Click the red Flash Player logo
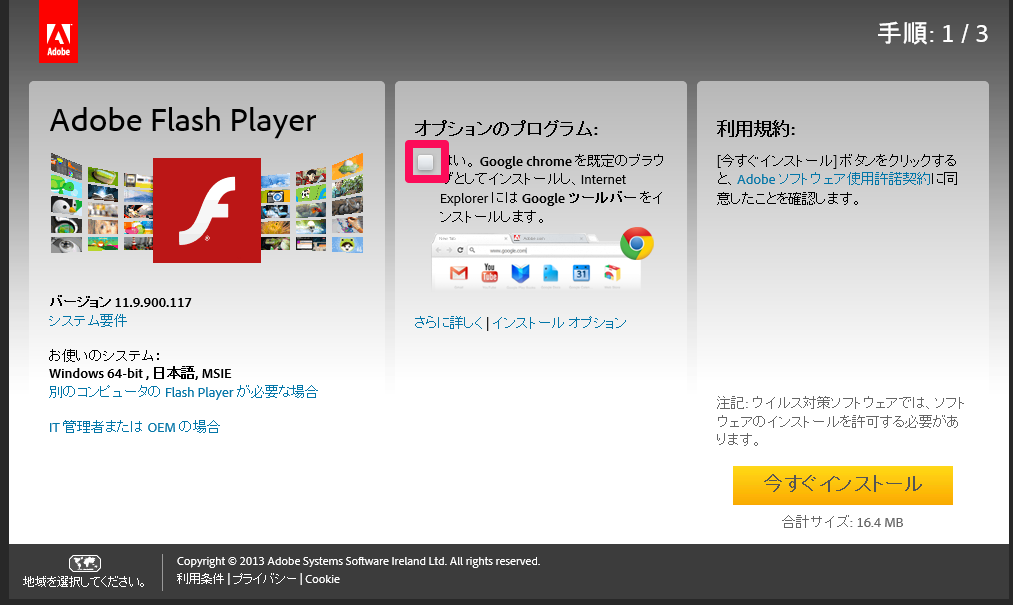The width and height of the screenshot is (1013, 605). pos(207,210)
